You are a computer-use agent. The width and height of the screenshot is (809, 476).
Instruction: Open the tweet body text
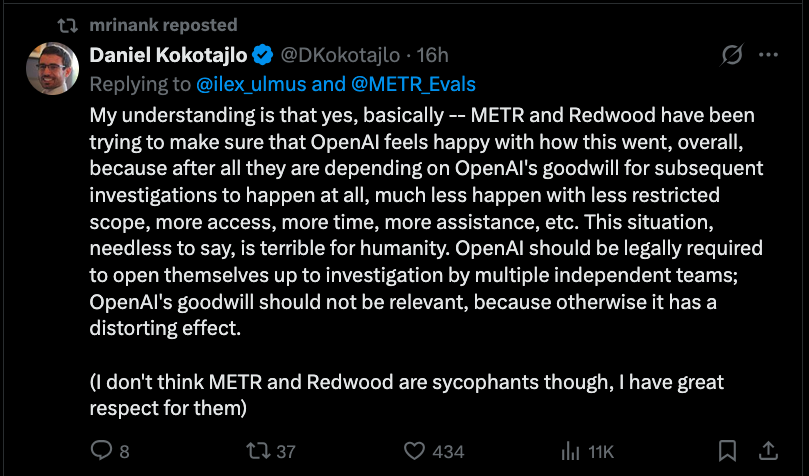click(x=426, y=261)
